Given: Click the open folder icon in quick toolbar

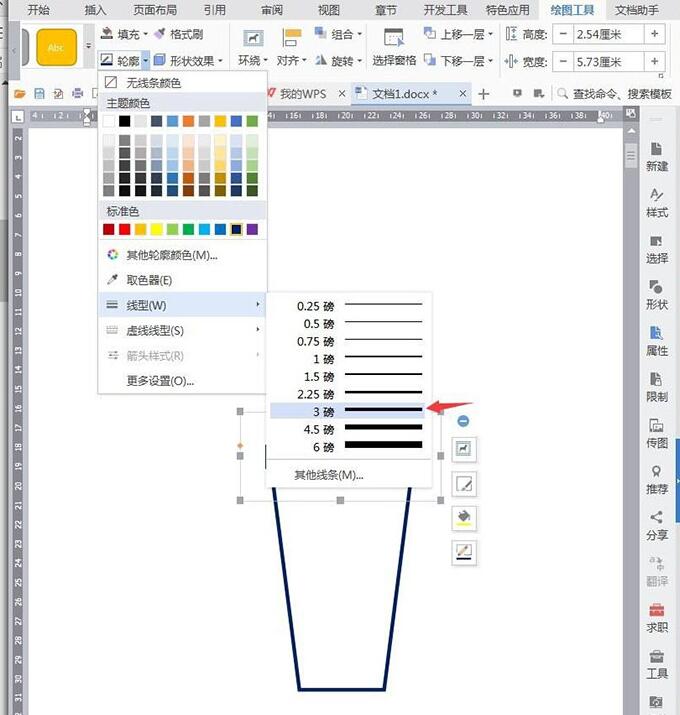Looking at the screenshot, I should click(19, 94).
